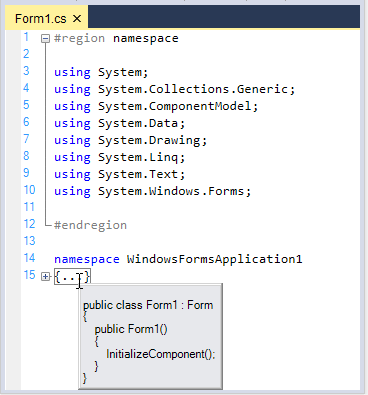This screenshot has height=395, width=368.
Task: Close the Form1.cs tab
Action: pyautogui.click(x=77, y=19)
